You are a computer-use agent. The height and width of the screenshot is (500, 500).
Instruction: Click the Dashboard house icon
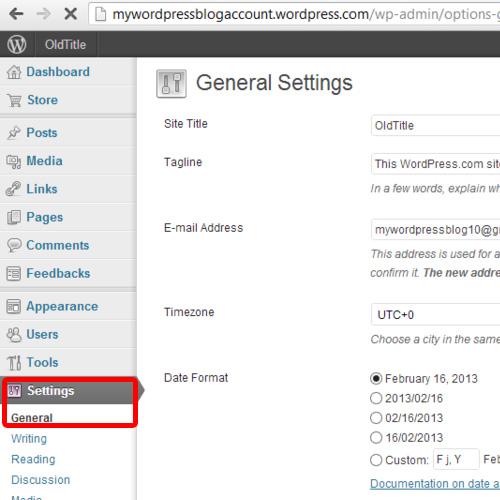(x=14, y=72)
